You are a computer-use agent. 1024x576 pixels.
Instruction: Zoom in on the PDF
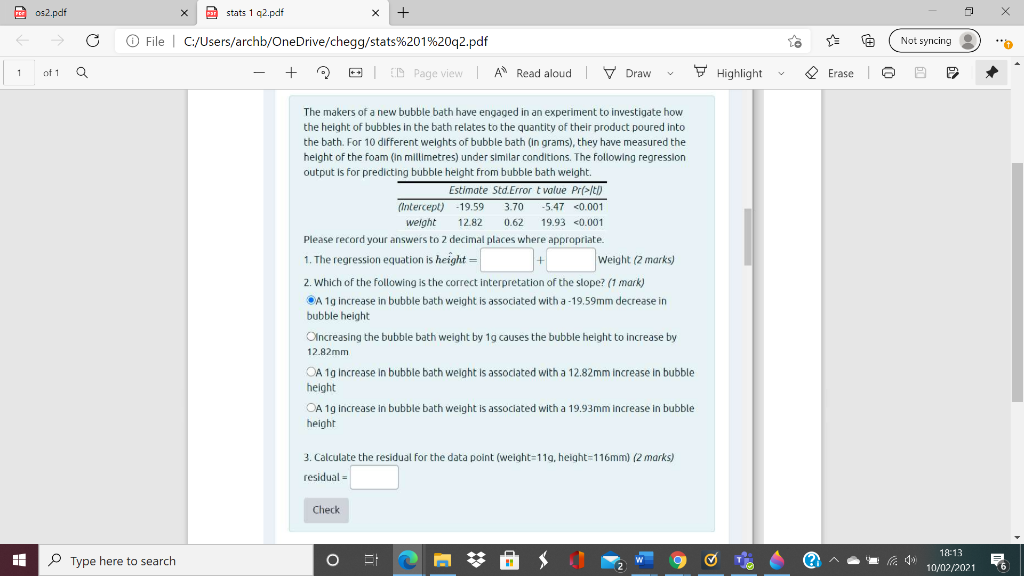290,72
